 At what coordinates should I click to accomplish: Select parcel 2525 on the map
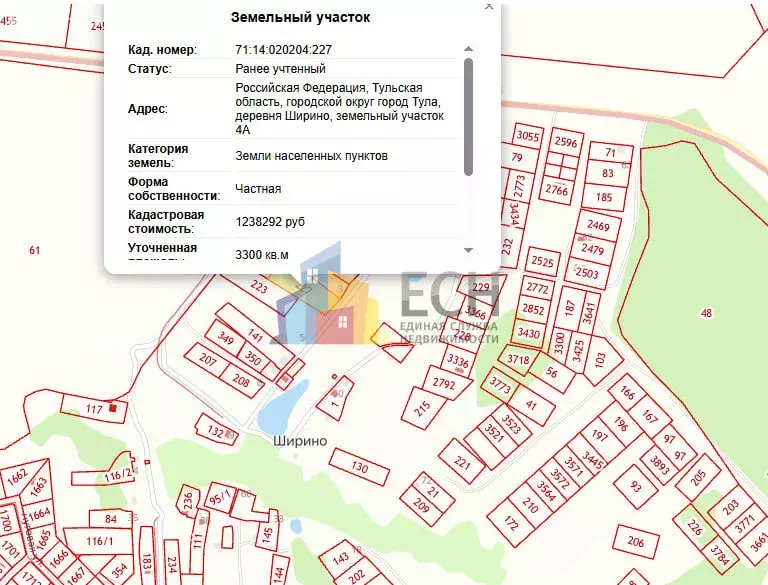pyautogui.click(x=543, y=261)
